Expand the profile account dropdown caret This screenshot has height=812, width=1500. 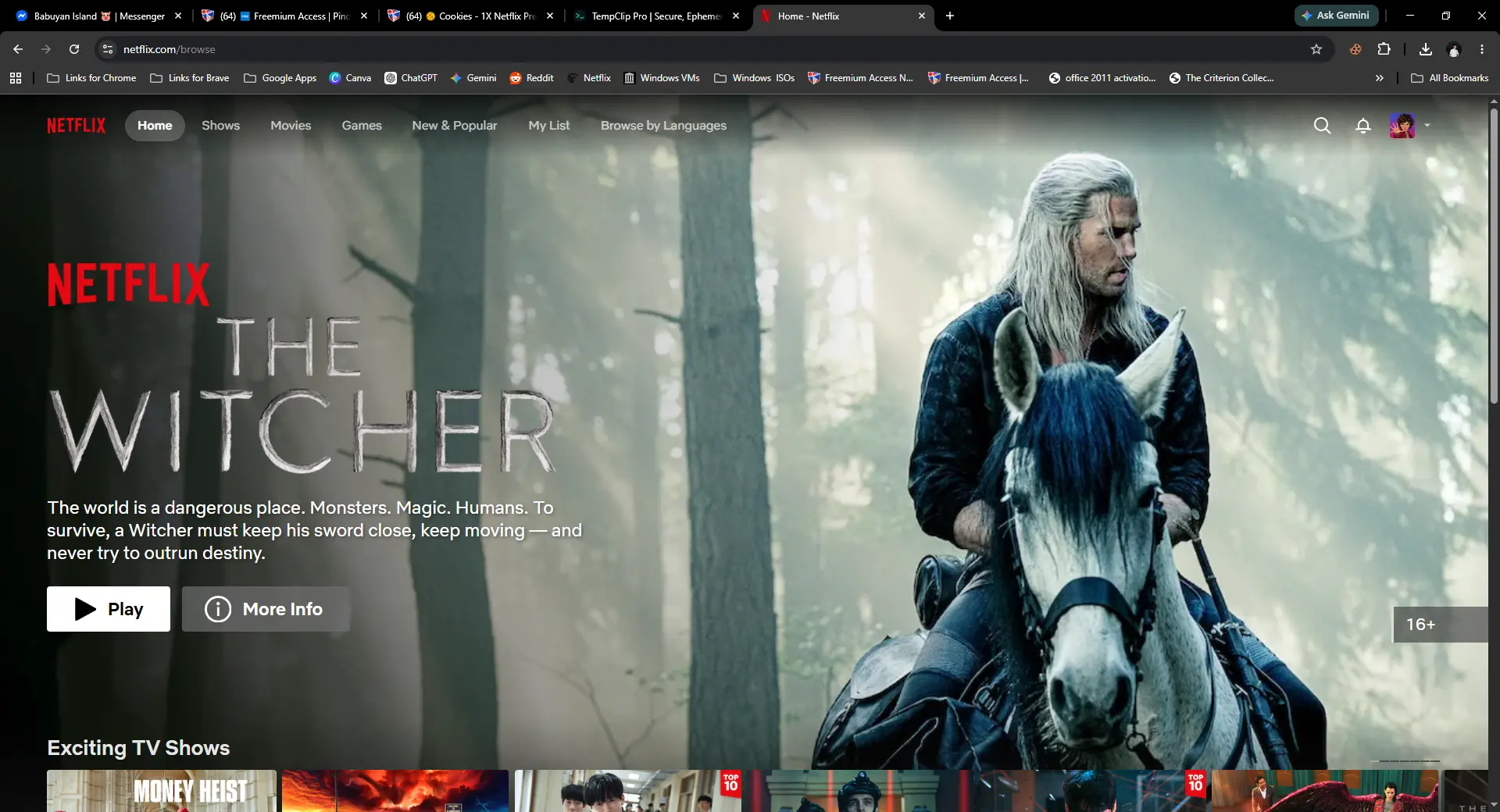coord(1427,125)
